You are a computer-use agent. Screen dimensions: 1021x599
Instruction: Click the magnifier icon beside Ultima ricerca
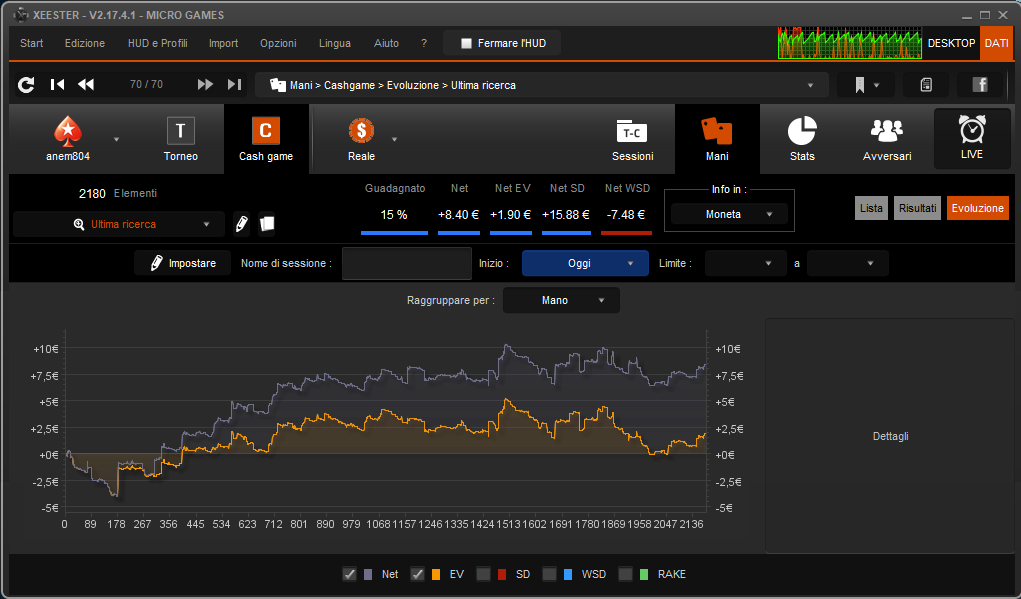click(79, 224)
